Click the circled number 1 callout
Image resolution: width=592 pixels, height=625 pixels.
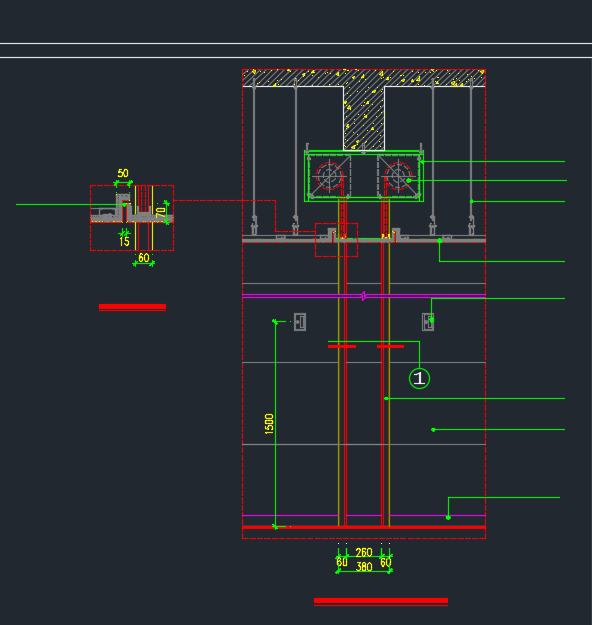pos(419,378)
